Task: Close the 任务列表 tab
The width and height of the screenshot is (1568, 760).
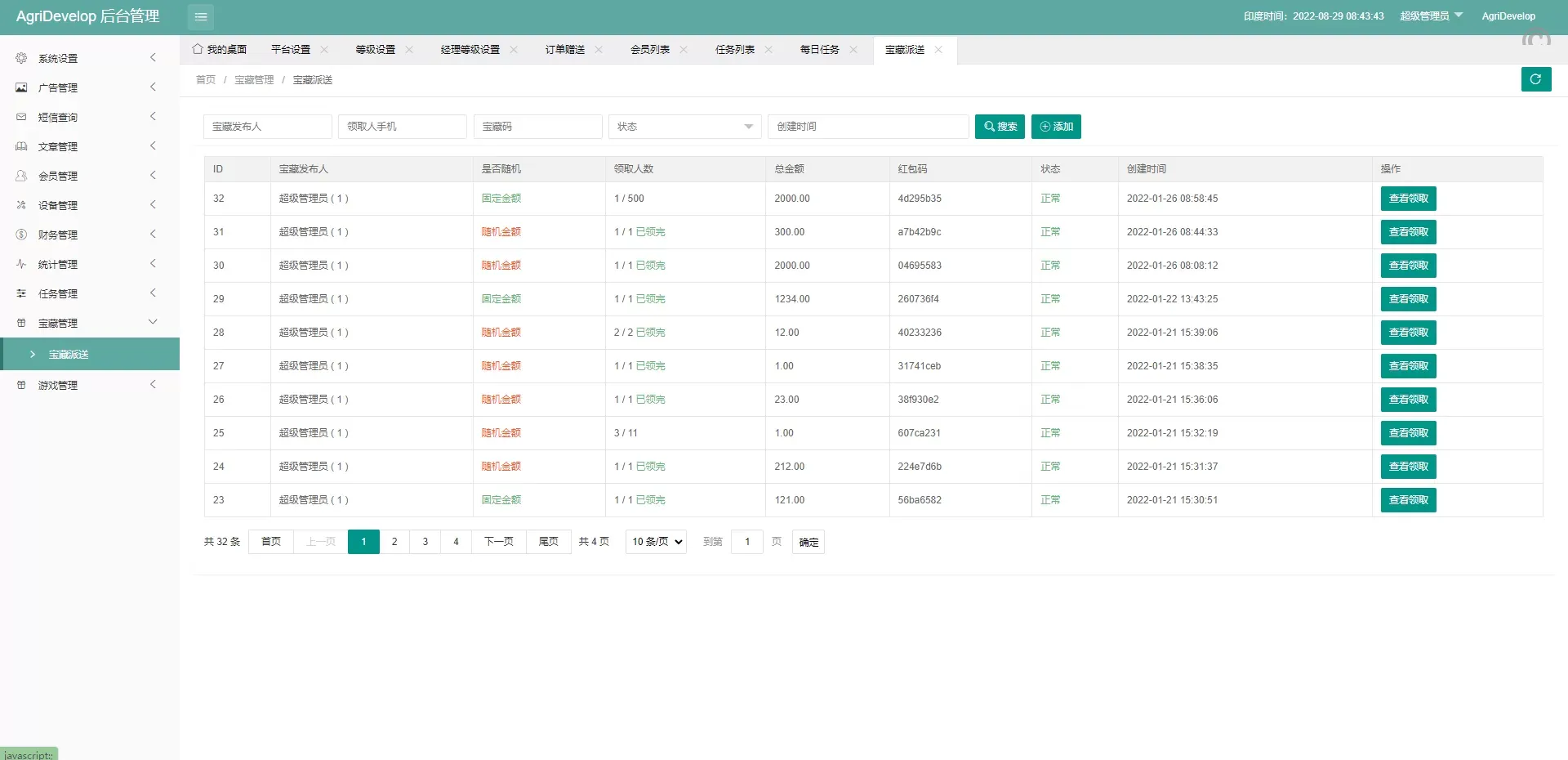Action: click(x=768, y=49)
